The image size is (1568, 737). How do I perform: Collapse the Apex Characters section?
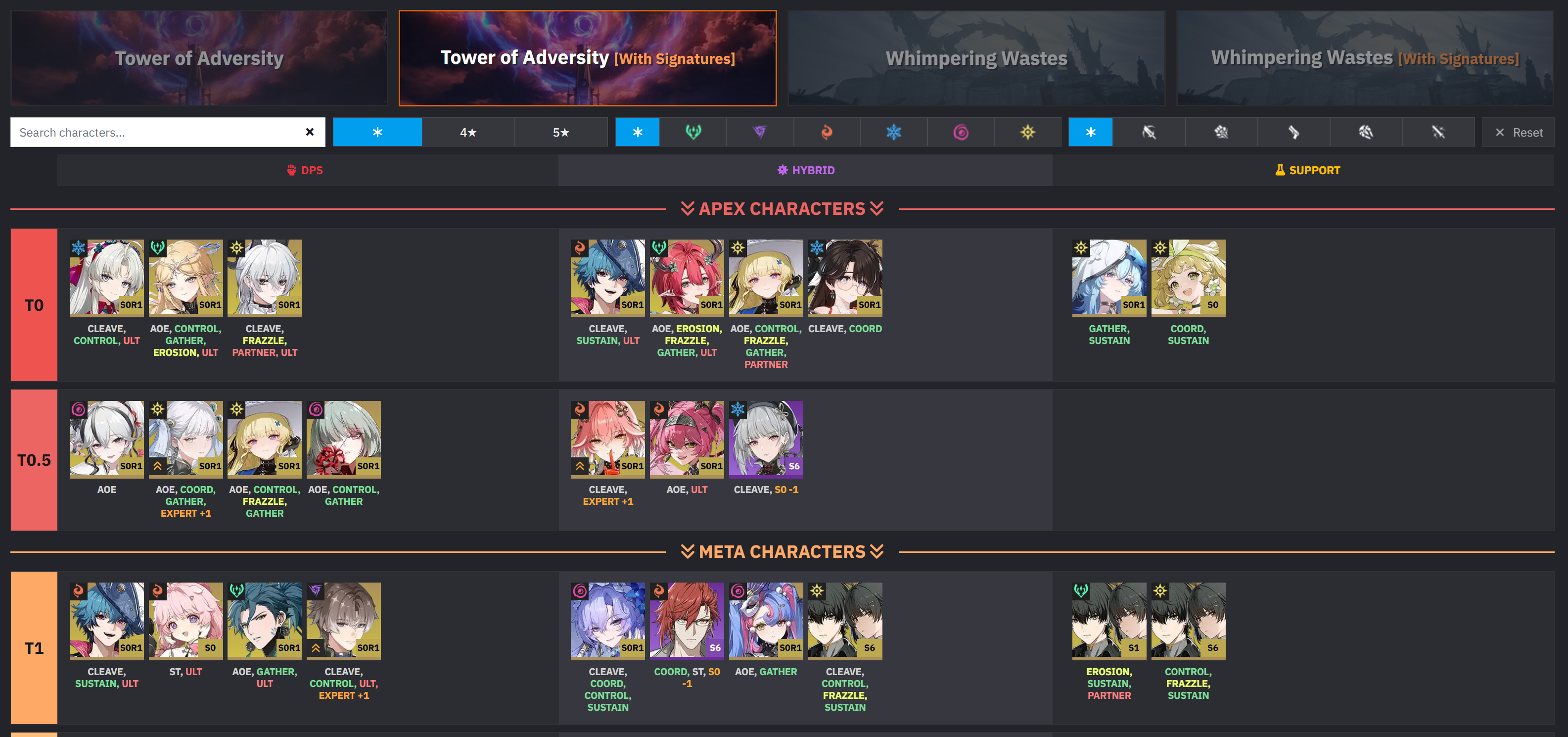click(x=782, y=209)
